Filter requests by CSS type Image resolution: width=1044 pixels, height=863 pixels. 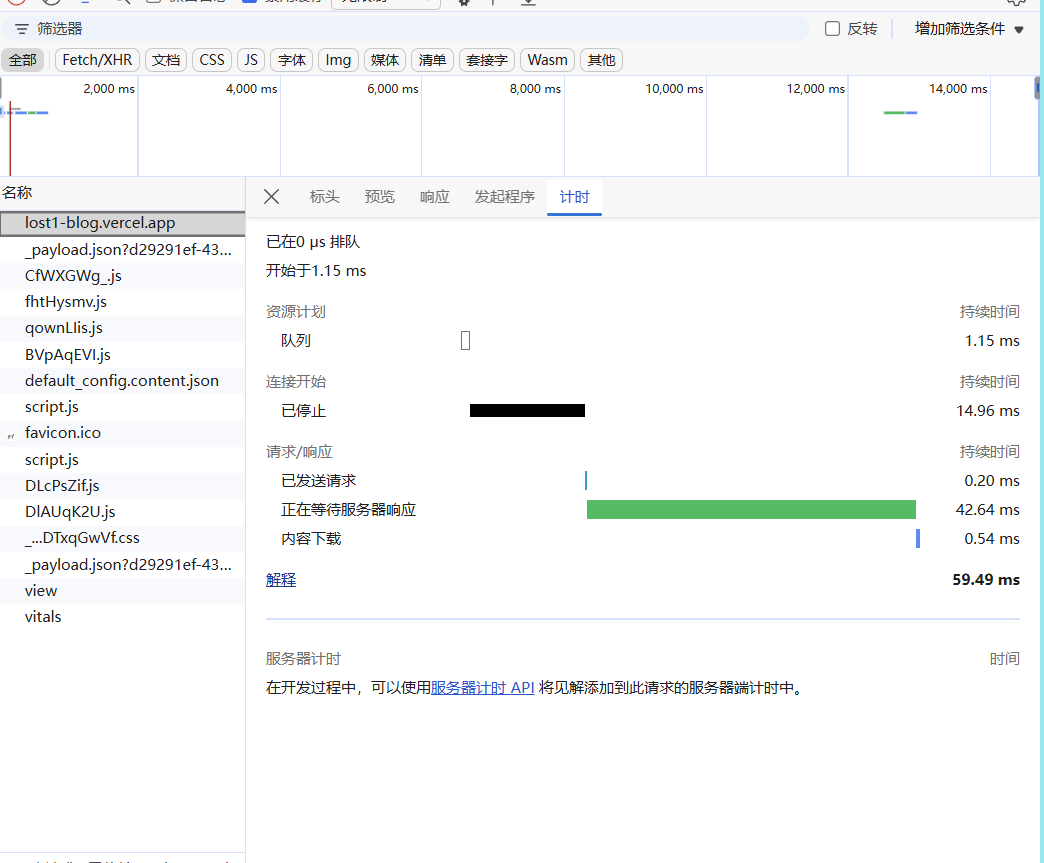click(x=212, y=60)
